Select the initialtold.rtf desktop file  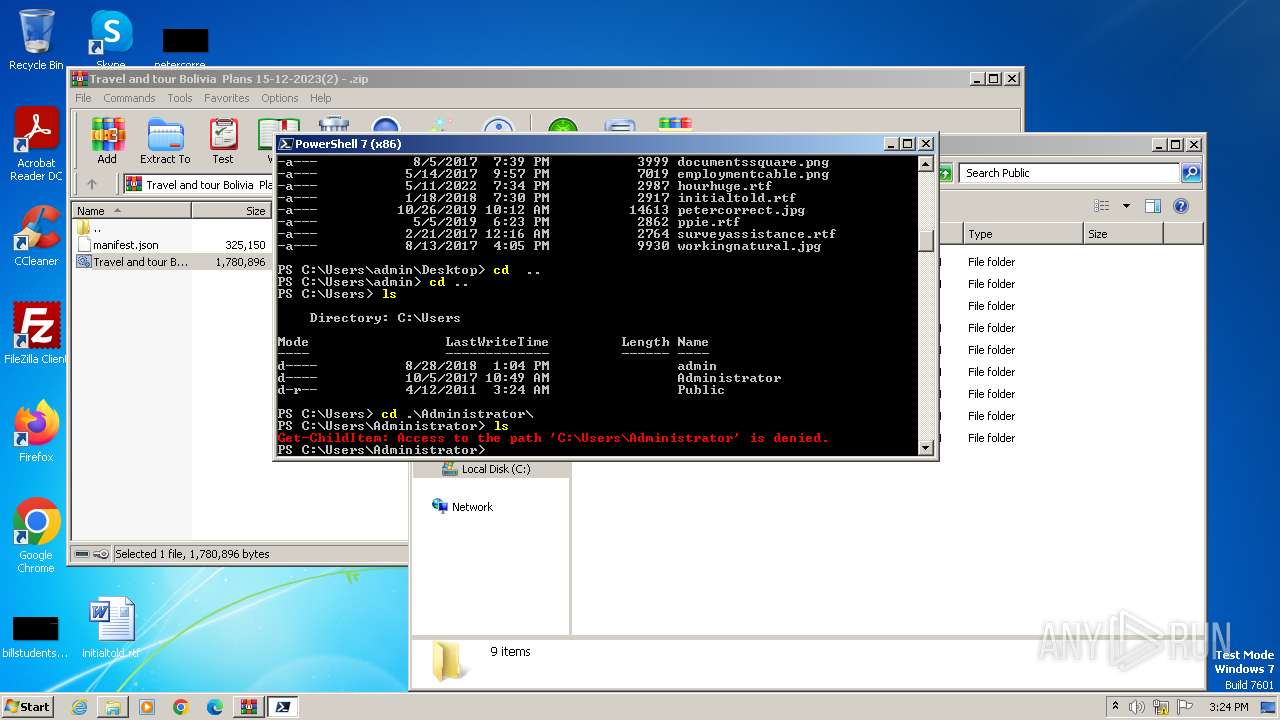[x=110, y=628]
